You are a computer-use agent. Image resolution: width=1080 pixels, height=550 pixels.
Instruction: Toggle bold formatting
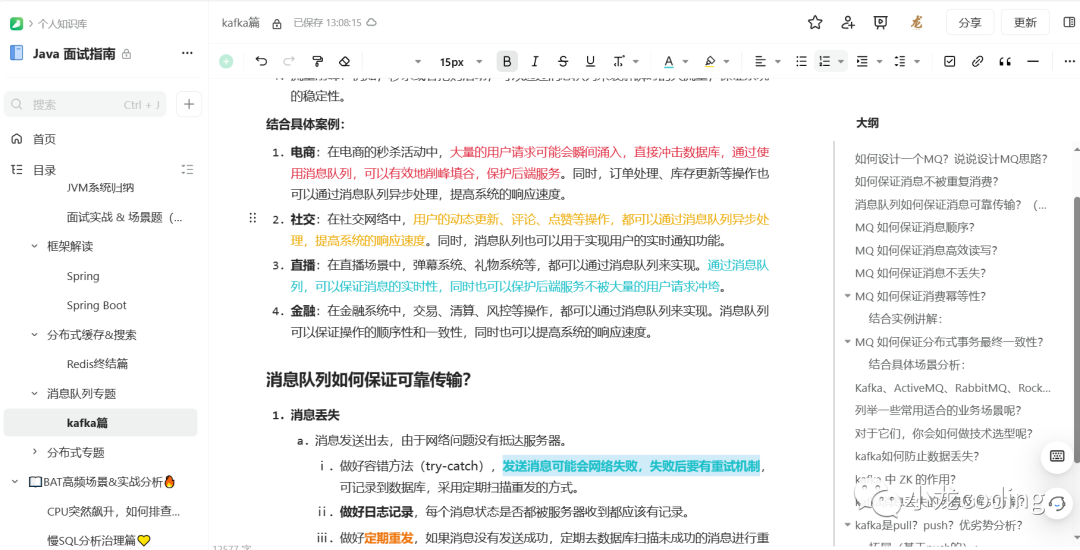point(507,61)
